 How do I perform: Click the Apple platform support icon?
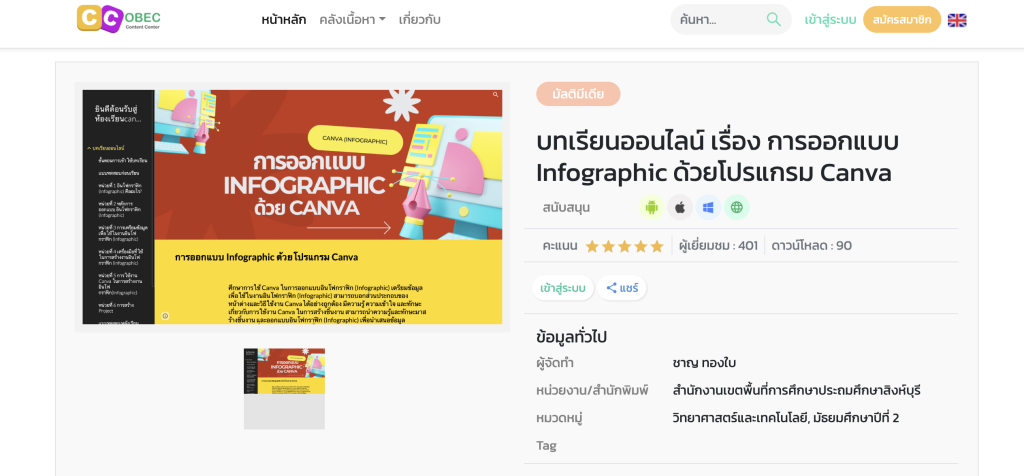(680, 208)
